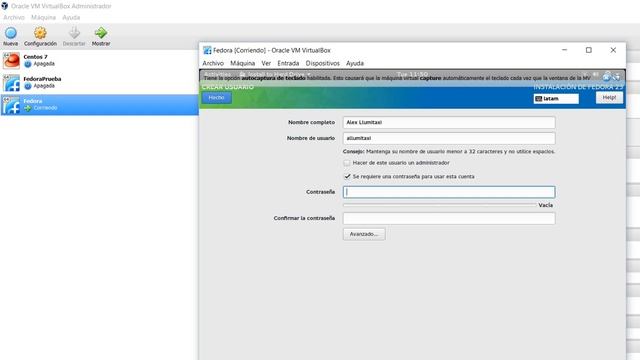Viewport: 640px width, 360px height.
Task: Click the 'Corriendo' status under Fedora
Action: click(45, 108)
